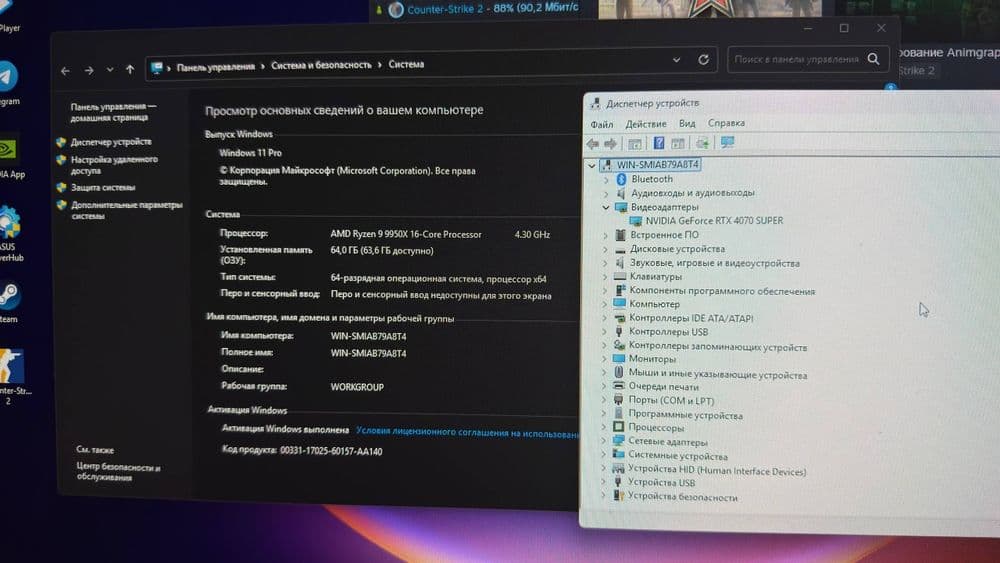The width and height of the screenshot is (1000, 563).
Task: Select Компоненты программного обеспечения row
Action: click(x=722, y=291)
